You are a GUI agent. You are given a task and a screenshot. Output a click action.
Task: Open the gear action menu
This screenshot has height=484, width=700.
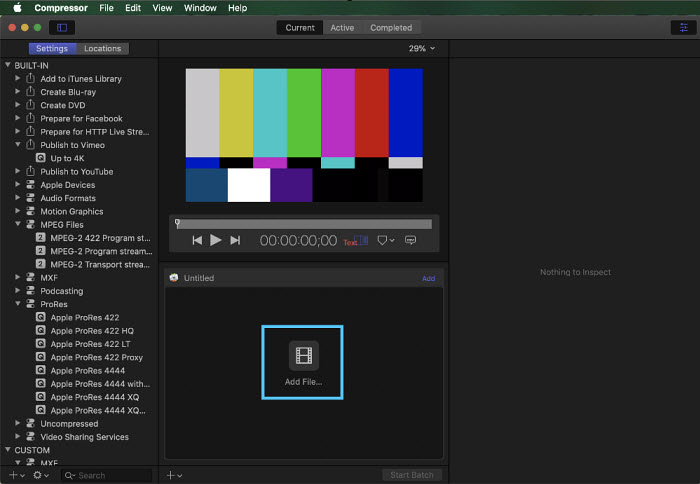click(x=41, y=476)
